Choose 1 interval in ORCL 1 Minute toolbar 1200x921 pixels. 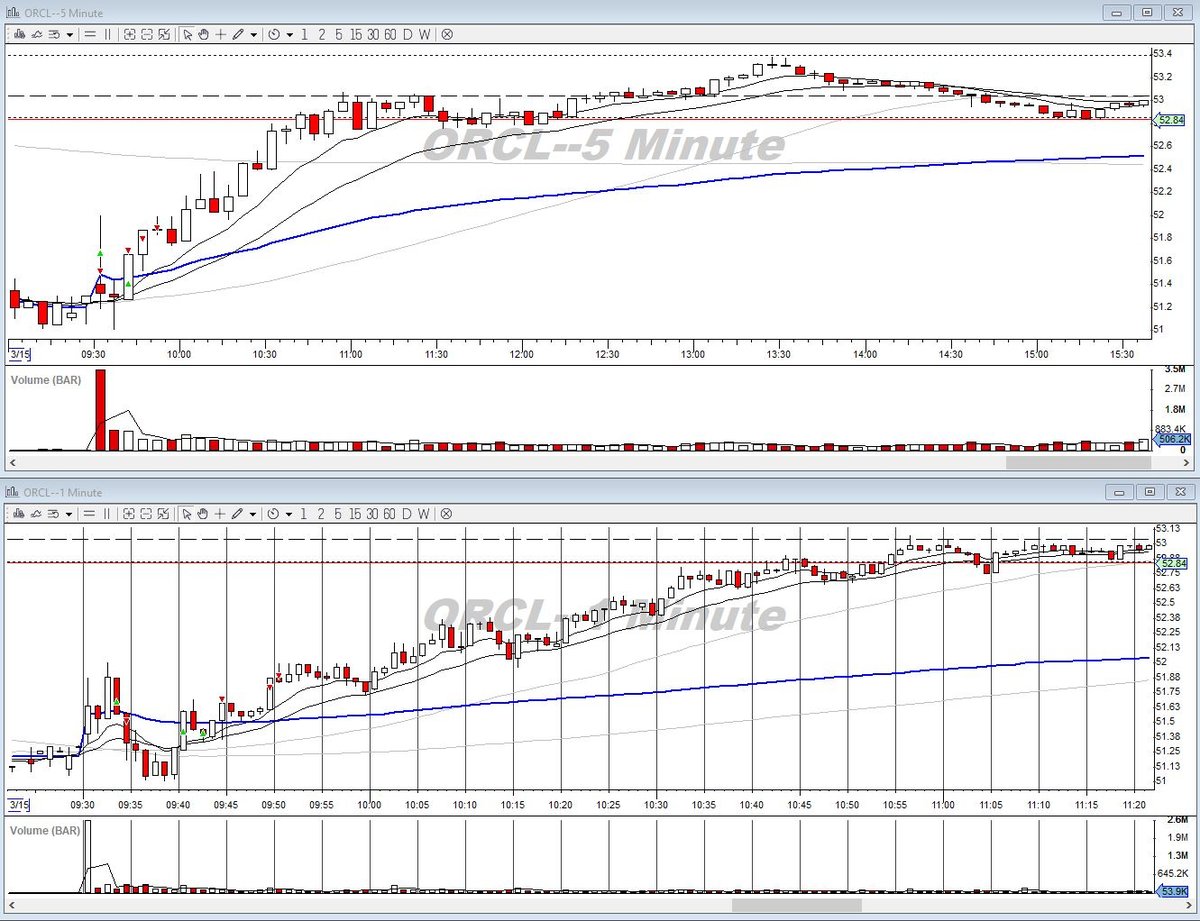pyautogui.click(x=304, y=513)
